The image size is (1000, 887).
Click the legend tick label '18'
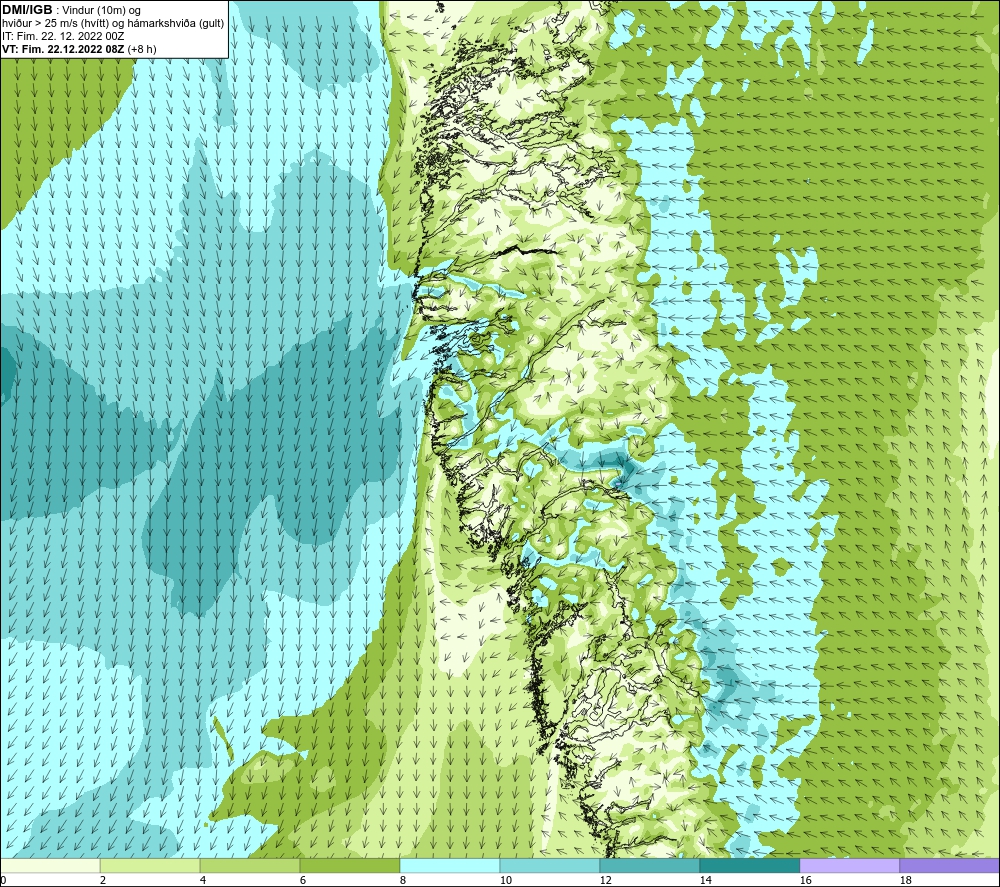pyautogui.click(x=905, y=880)
